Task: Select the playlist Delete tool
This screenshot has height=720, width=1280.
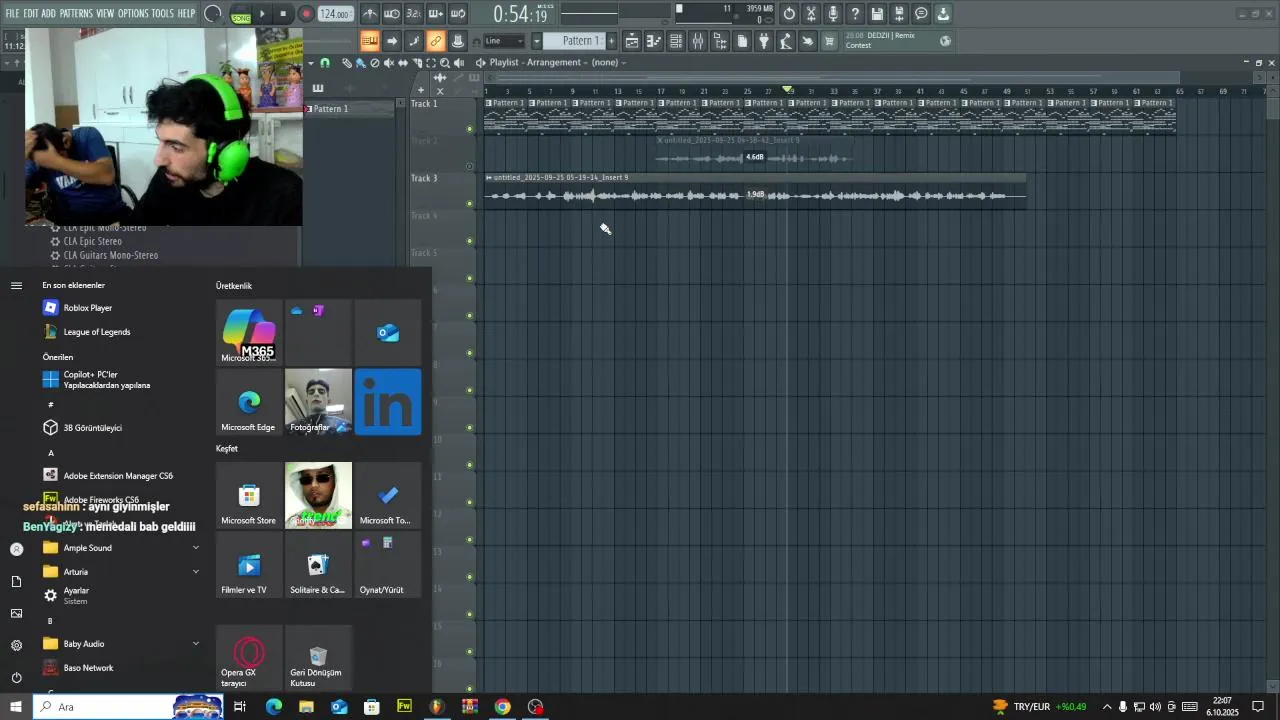Action: click(x=375, y=62)
